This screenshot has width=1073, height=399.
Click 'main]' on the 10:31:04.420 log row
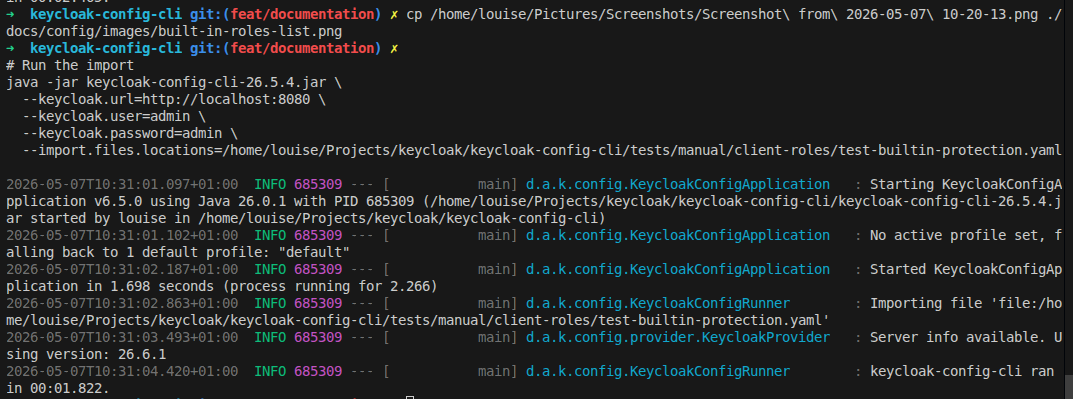click(x=497, y=371)
